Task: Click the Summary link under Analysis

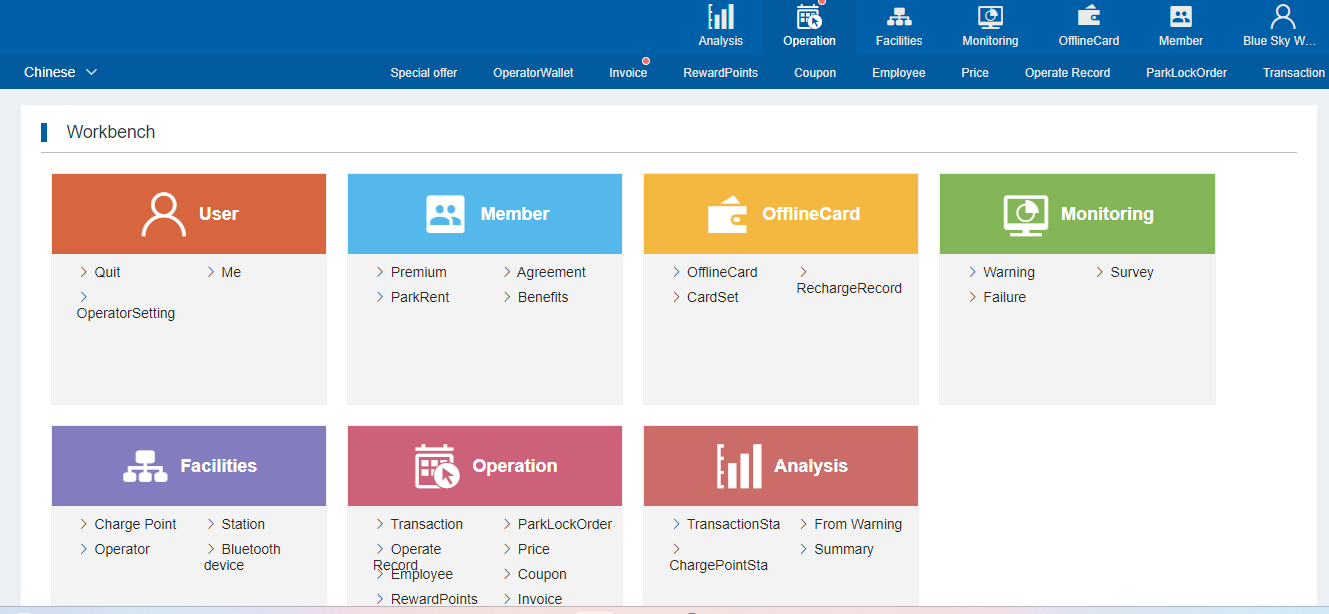Action: tap(843, 549)
